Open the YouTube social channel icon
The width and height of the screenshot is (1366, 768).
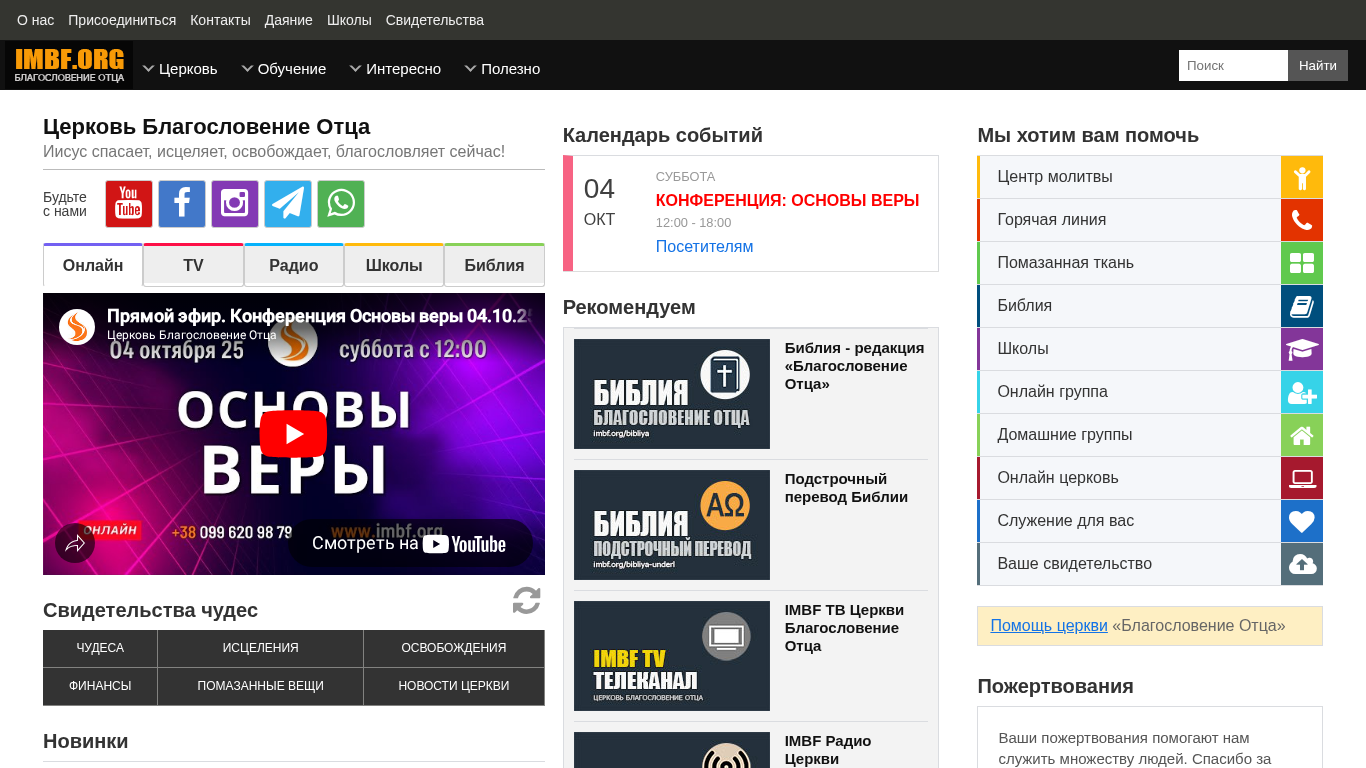[x=129, y=204]
